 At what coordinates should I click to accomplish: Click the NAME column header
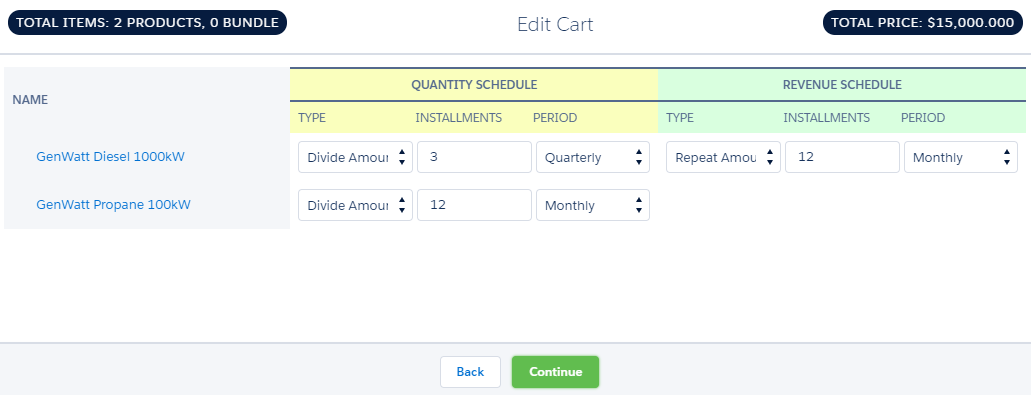click(30, 100)
